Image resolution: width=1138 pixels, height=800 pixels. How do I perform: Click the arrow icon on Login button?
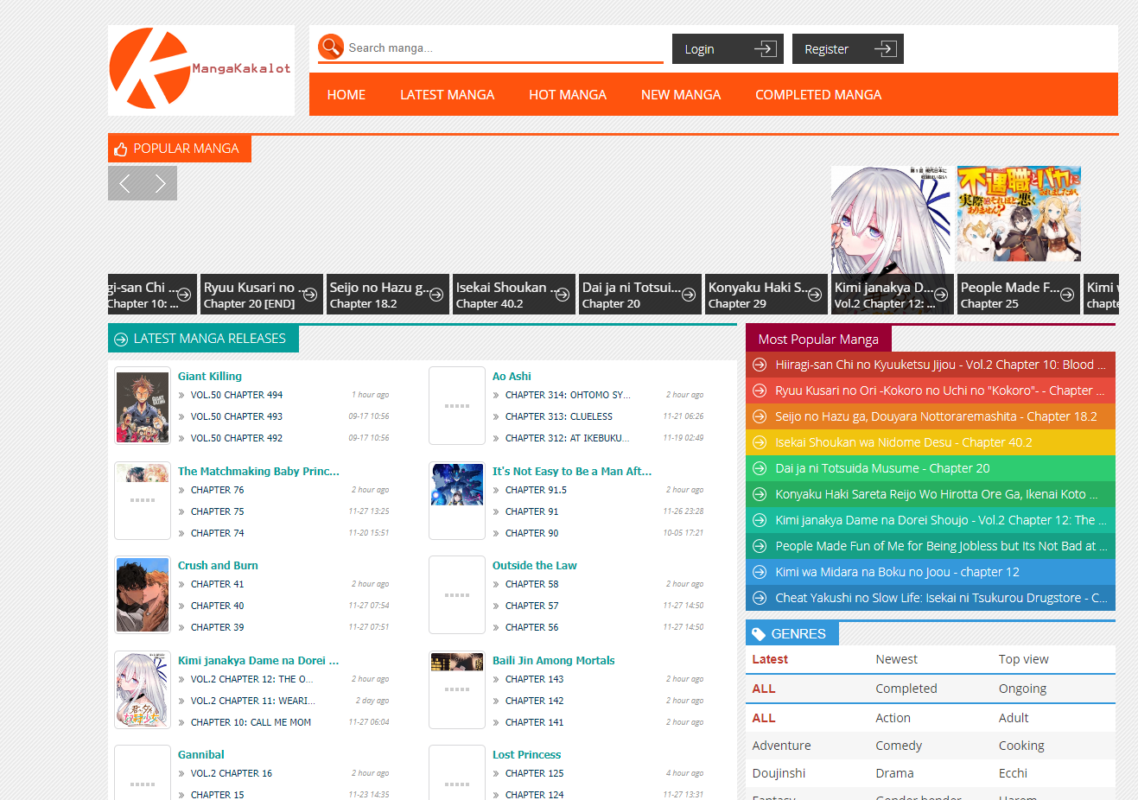tap(765, 49)
